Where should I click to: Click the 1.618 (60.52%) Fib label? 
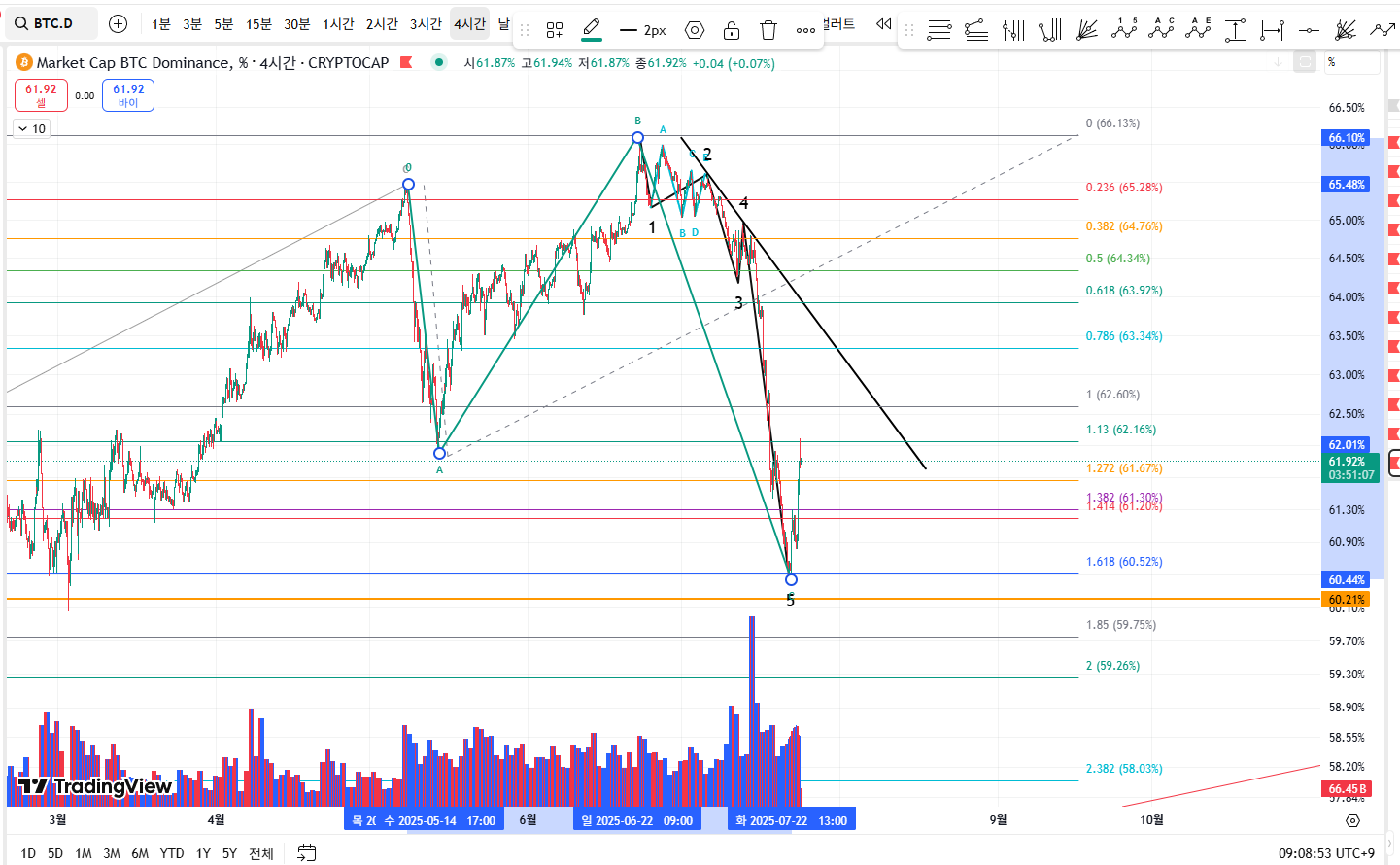pyautogui.click(x=1124, y=562)
